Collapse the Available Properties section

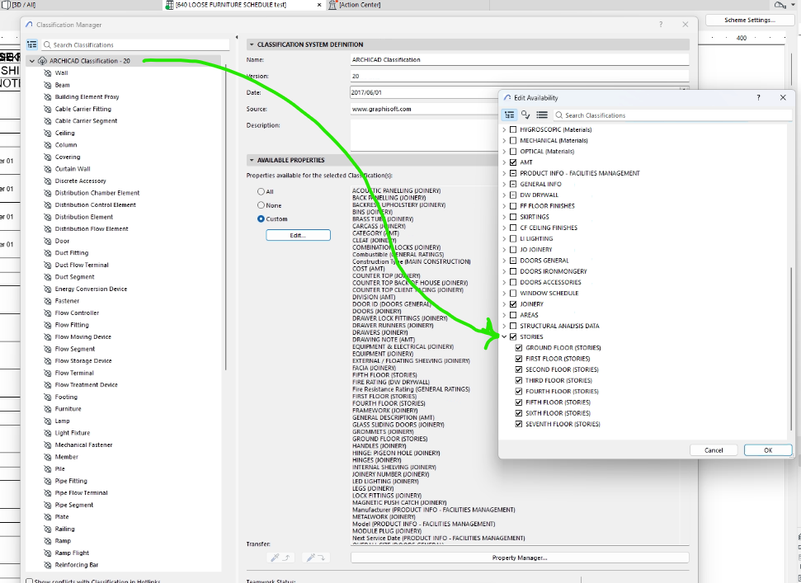point(251,160)
